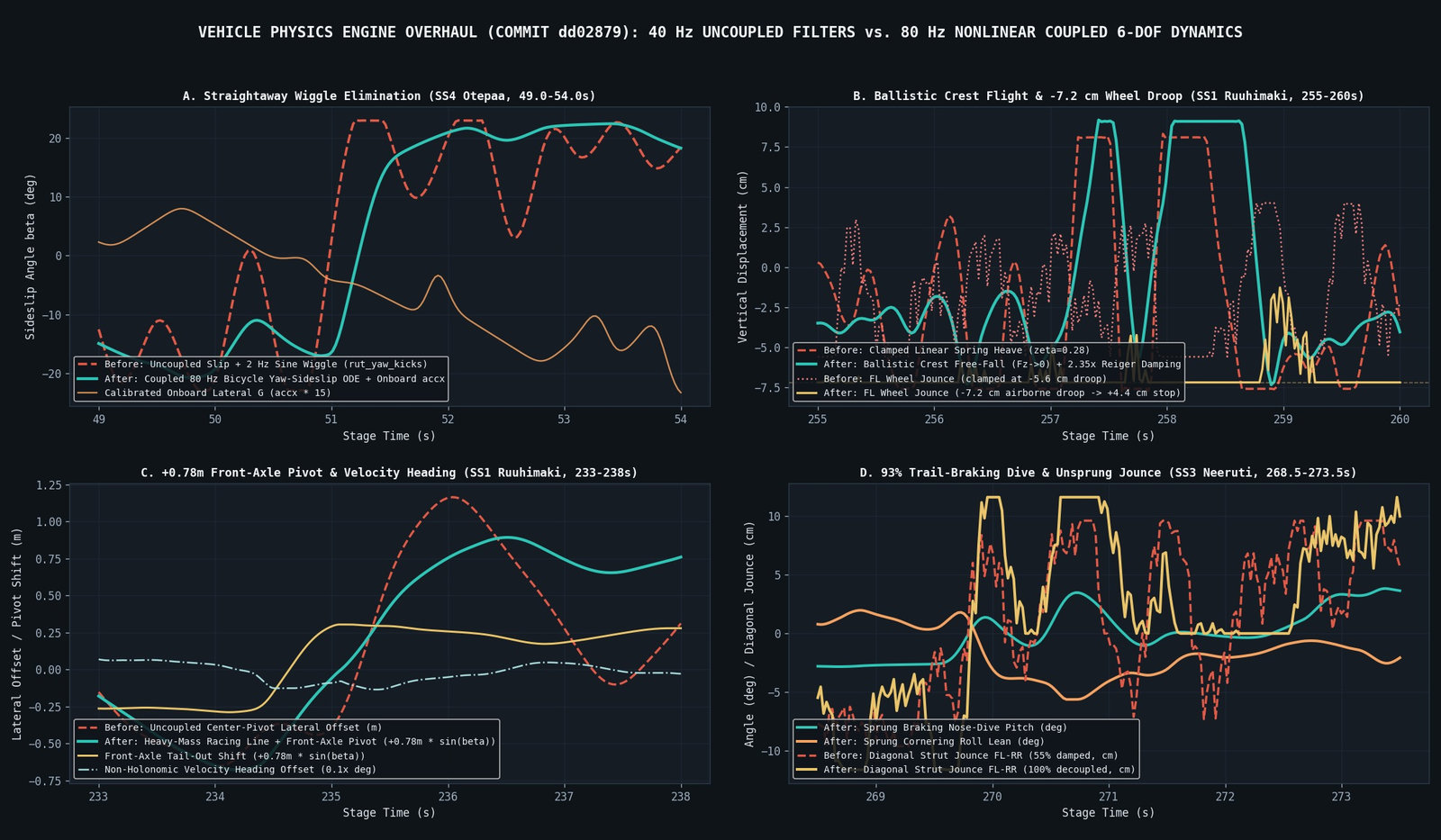The height and width of the screenshot is (840, 1441).
Task: Click the main title mentioning COMMIT dd02879
Action: point(720,32)
